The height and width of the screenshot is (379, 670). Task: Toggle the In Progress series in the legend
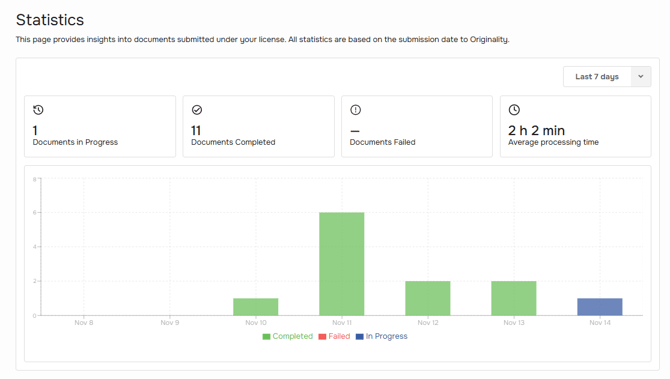click(382, 336)
